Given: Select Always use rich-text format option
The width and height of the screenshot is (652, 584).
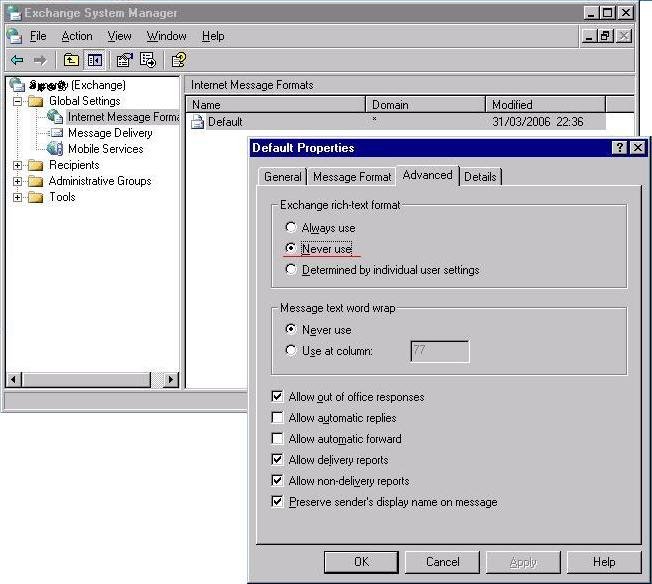Looking at the screenshot, I should pyautogui.click(x=291, y=228).
